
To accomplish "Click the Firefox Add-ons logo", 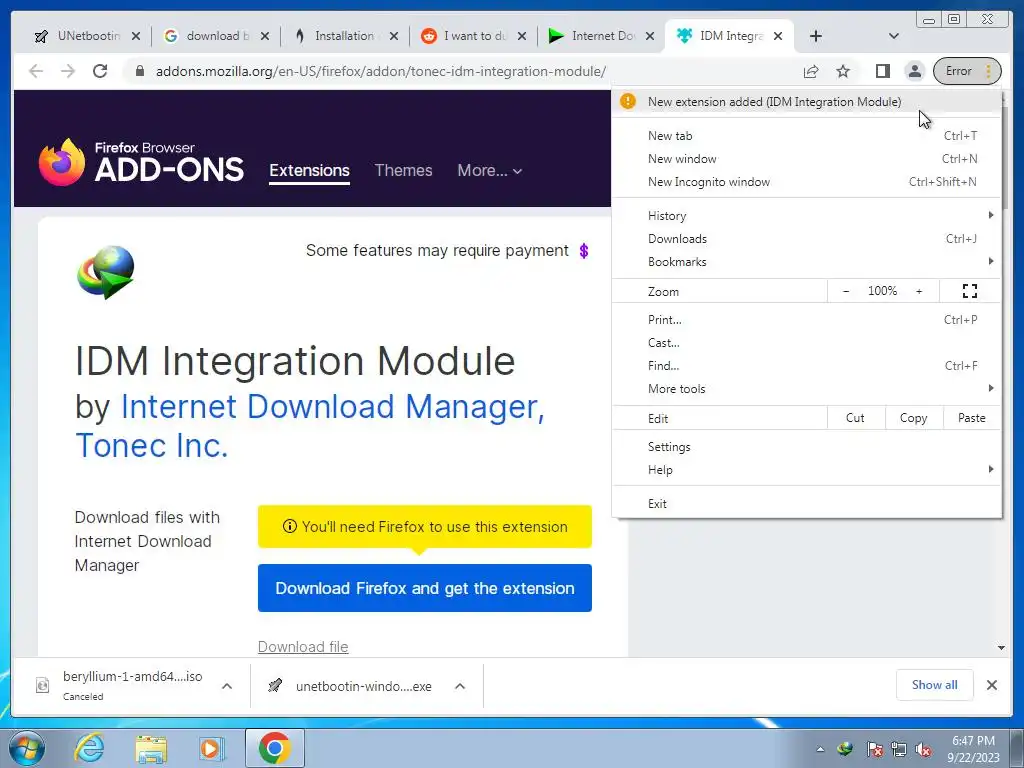I will click(x=141, y=162).
